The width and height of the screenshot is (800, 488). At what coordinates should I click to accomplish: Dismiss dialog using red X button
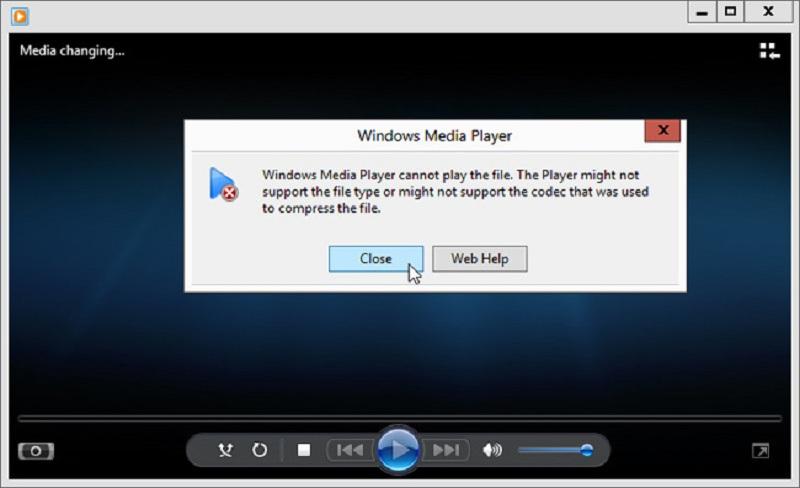click(x=662, y=132)
